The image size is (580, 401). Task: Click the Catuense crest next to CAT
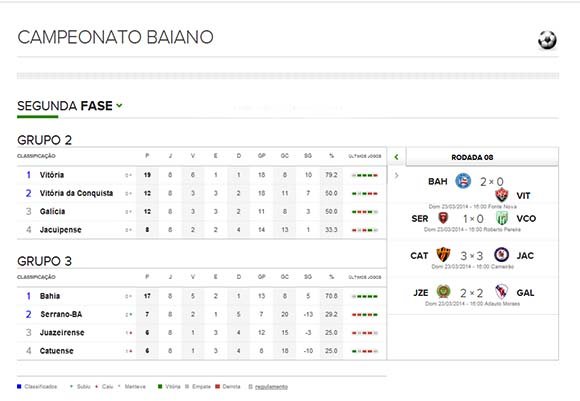(x=443, y=255)
